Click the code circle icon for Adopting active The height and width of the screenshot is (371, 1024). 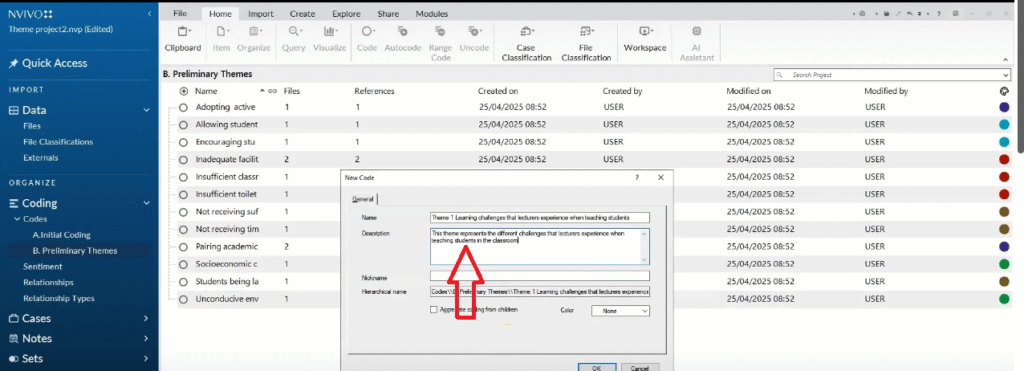pyautogui.click(x=184, y=107)
